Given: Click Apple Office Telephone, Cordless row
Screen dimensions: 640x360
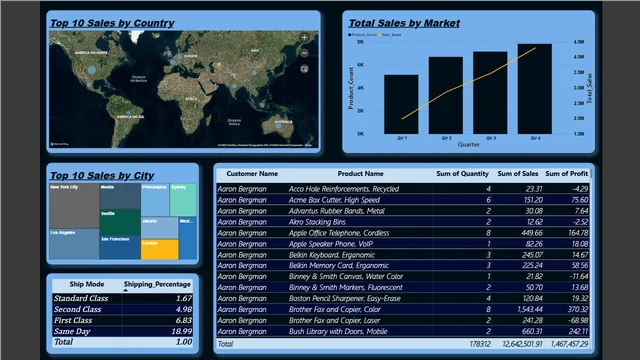Looking at the screenshot, I should [403, 233].
